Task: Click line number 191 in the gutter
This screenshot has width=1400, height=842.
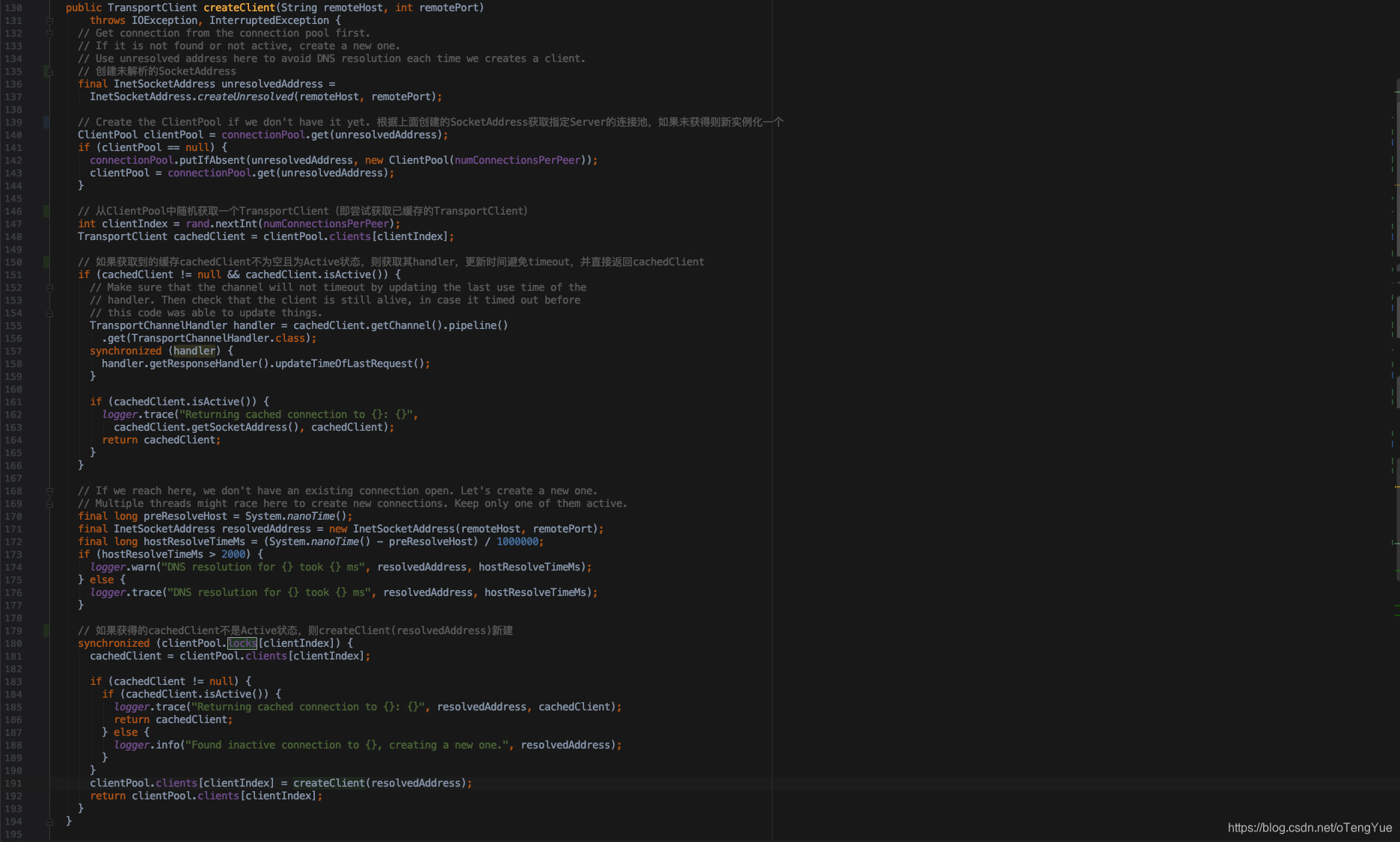Action: click(x=13, y=784)
